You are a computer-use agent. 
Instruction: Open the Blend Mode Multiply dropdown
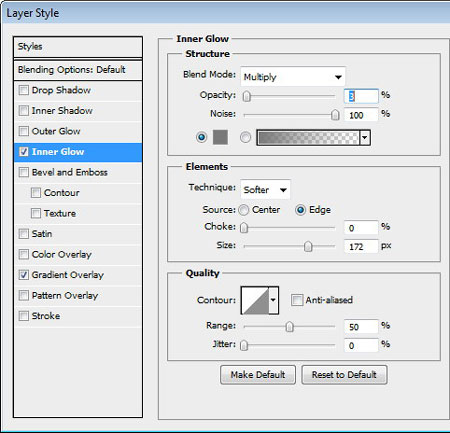tap(293, 77)
